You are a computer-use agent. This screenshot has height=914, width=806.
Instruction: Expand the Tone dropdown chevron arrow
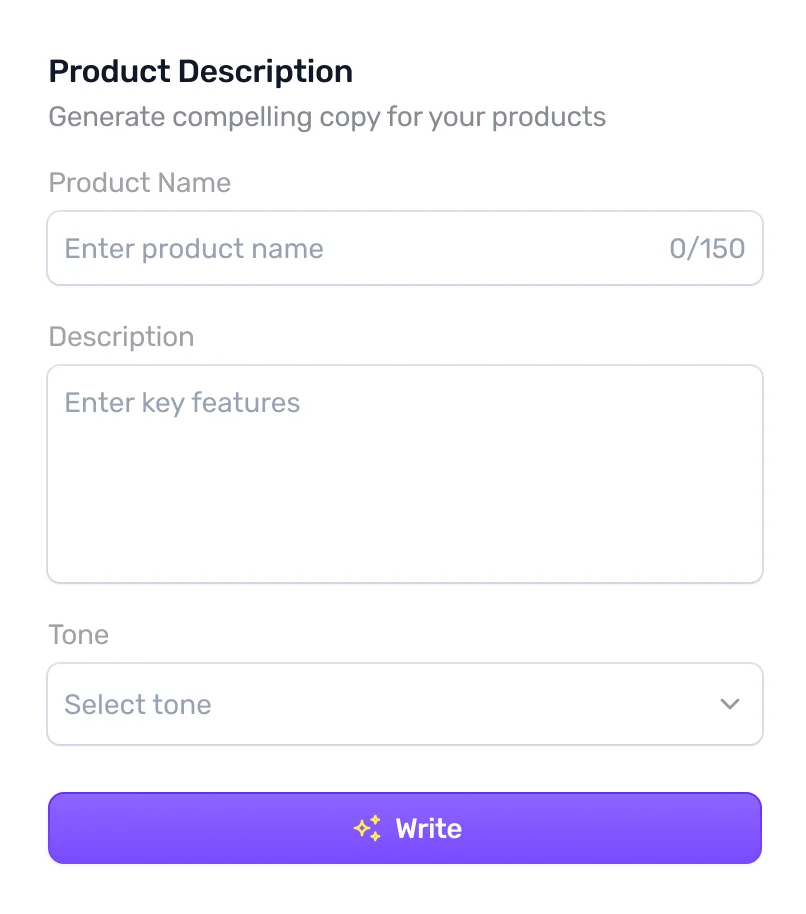pos(730,704)
